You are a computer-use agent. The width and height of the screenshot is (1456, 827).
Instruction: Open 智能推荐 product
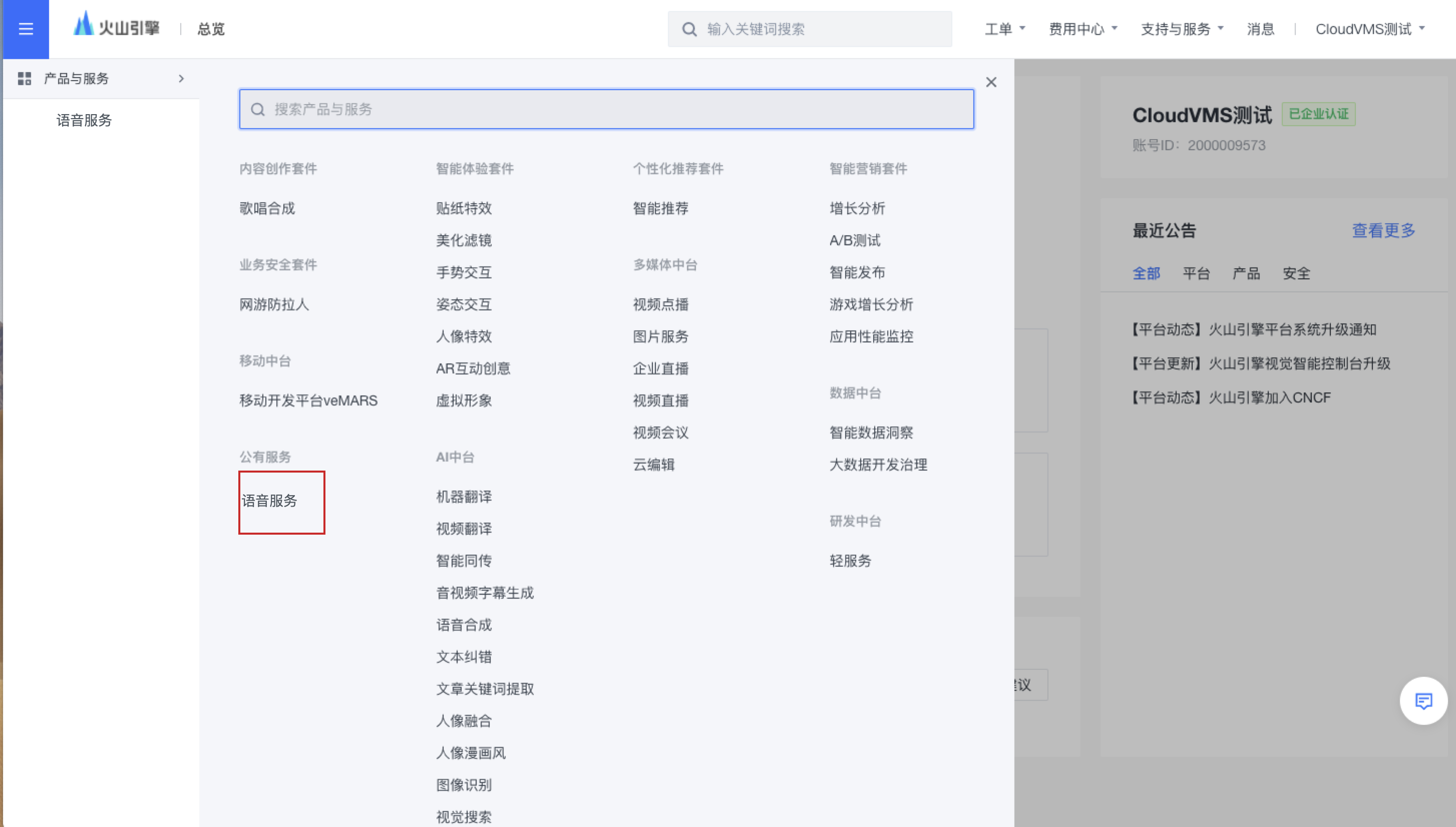661,208
